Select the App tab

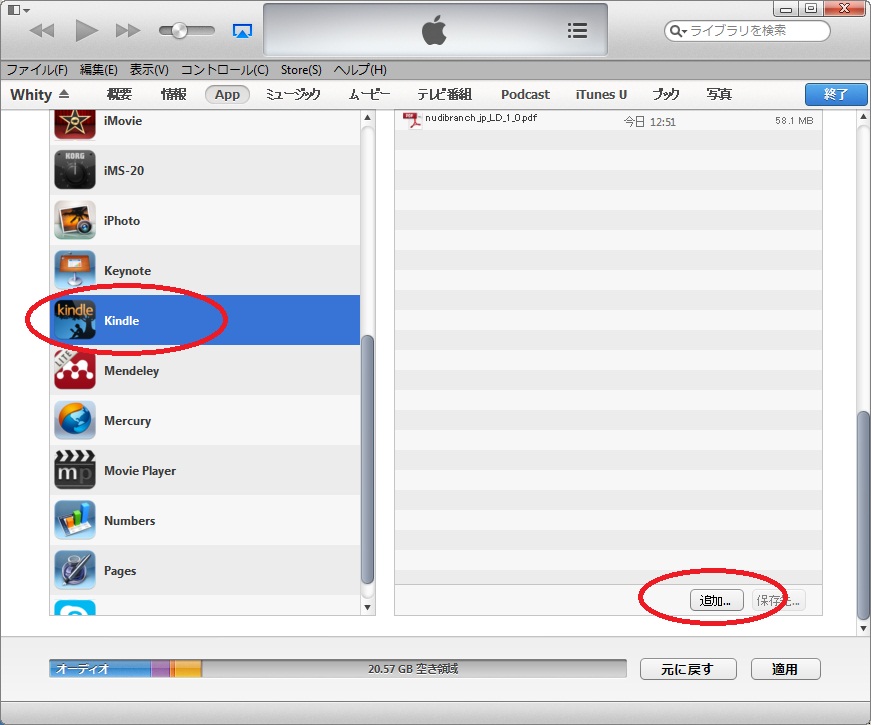(227, 94)
